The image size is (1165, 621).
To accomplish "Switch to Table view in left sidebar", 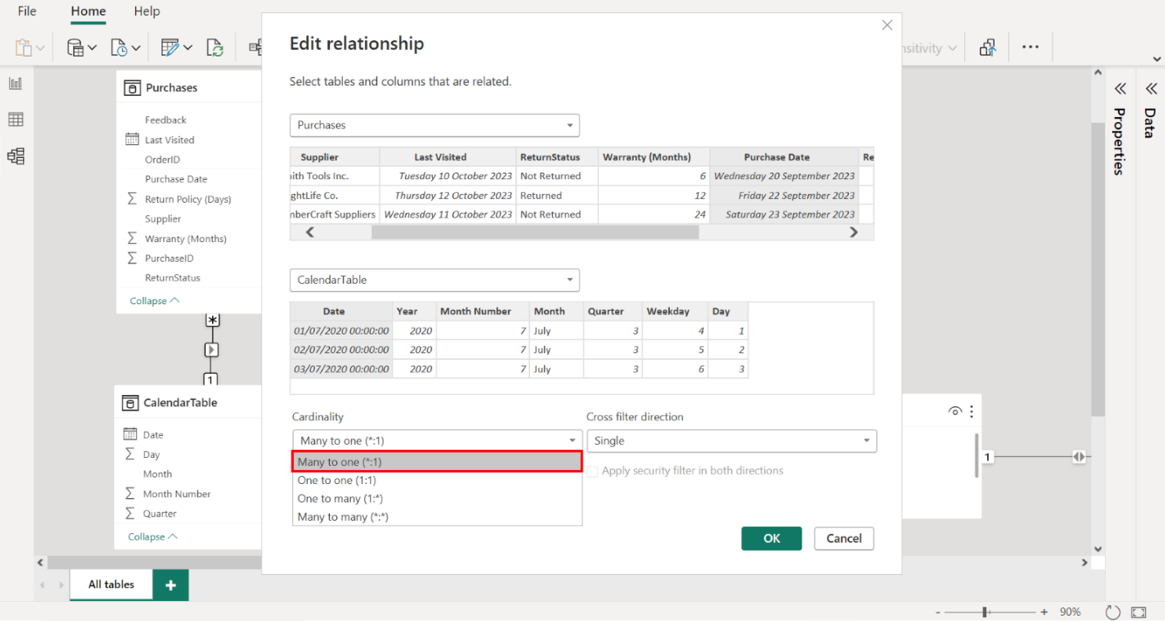I will [x=16, y=120].
